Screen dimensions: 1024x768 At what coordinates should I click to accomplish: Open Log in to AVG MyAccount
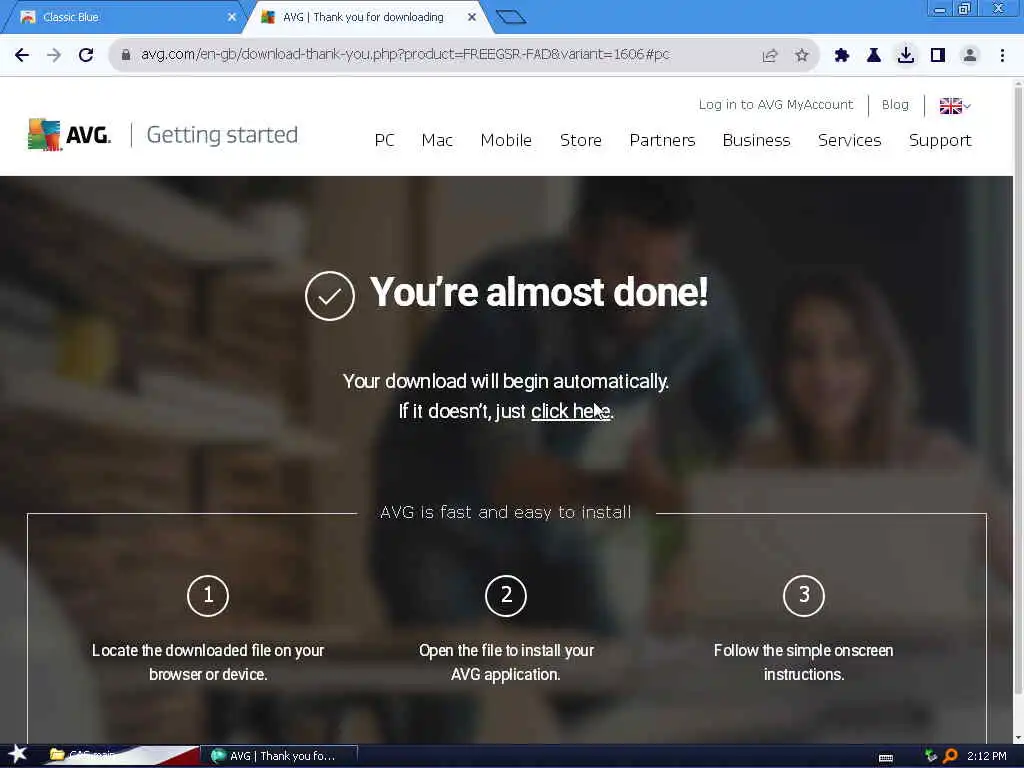pos(776,104)
